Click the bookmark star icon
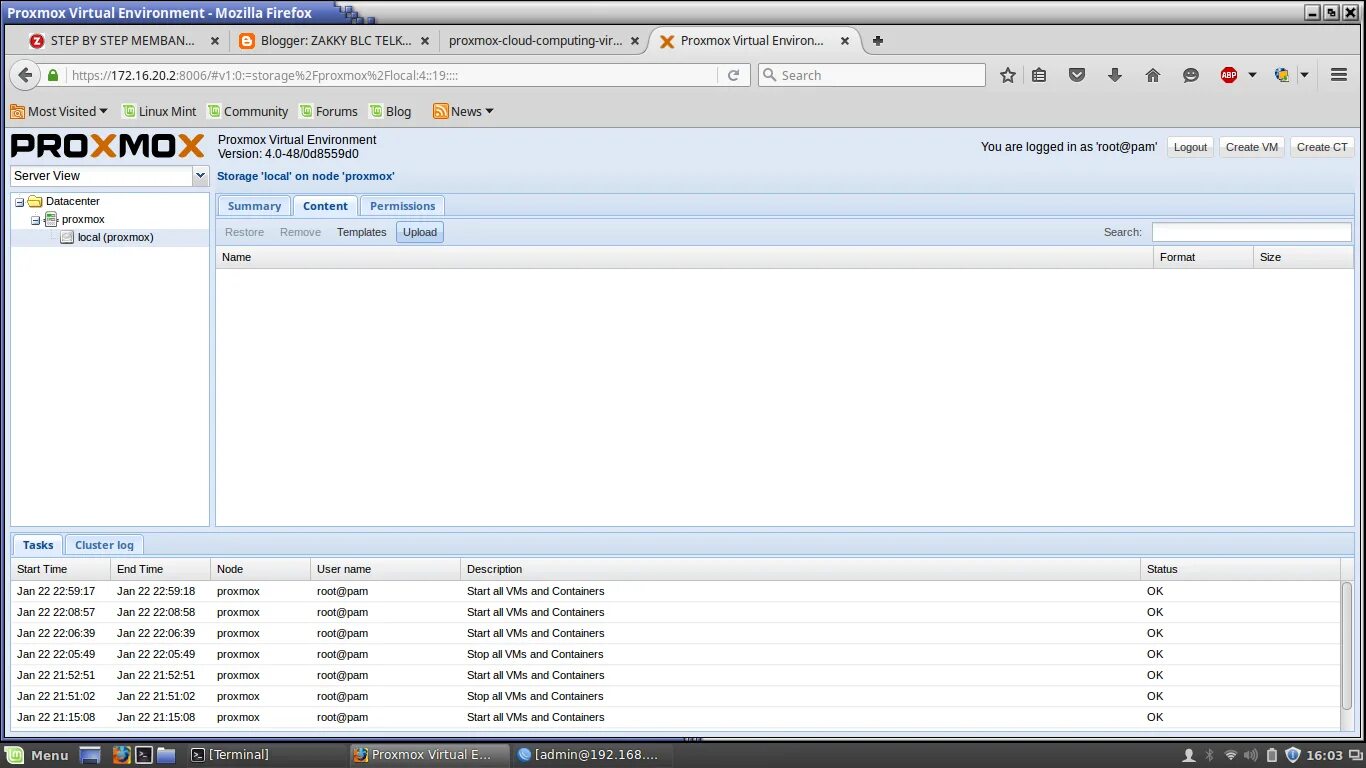Image resolution: width=1366 pixels, height=768 pixels. point(1008,75)
